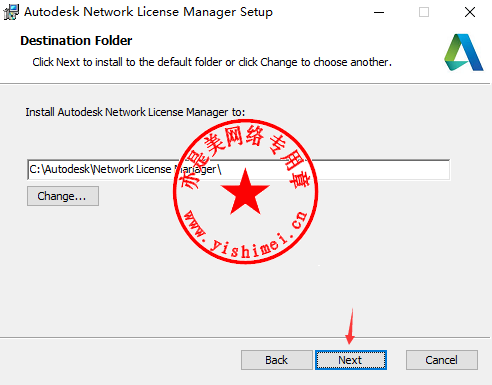Click the red arrow above Next
This screenshot has width=492, height=385.
(x=350, y=326)
